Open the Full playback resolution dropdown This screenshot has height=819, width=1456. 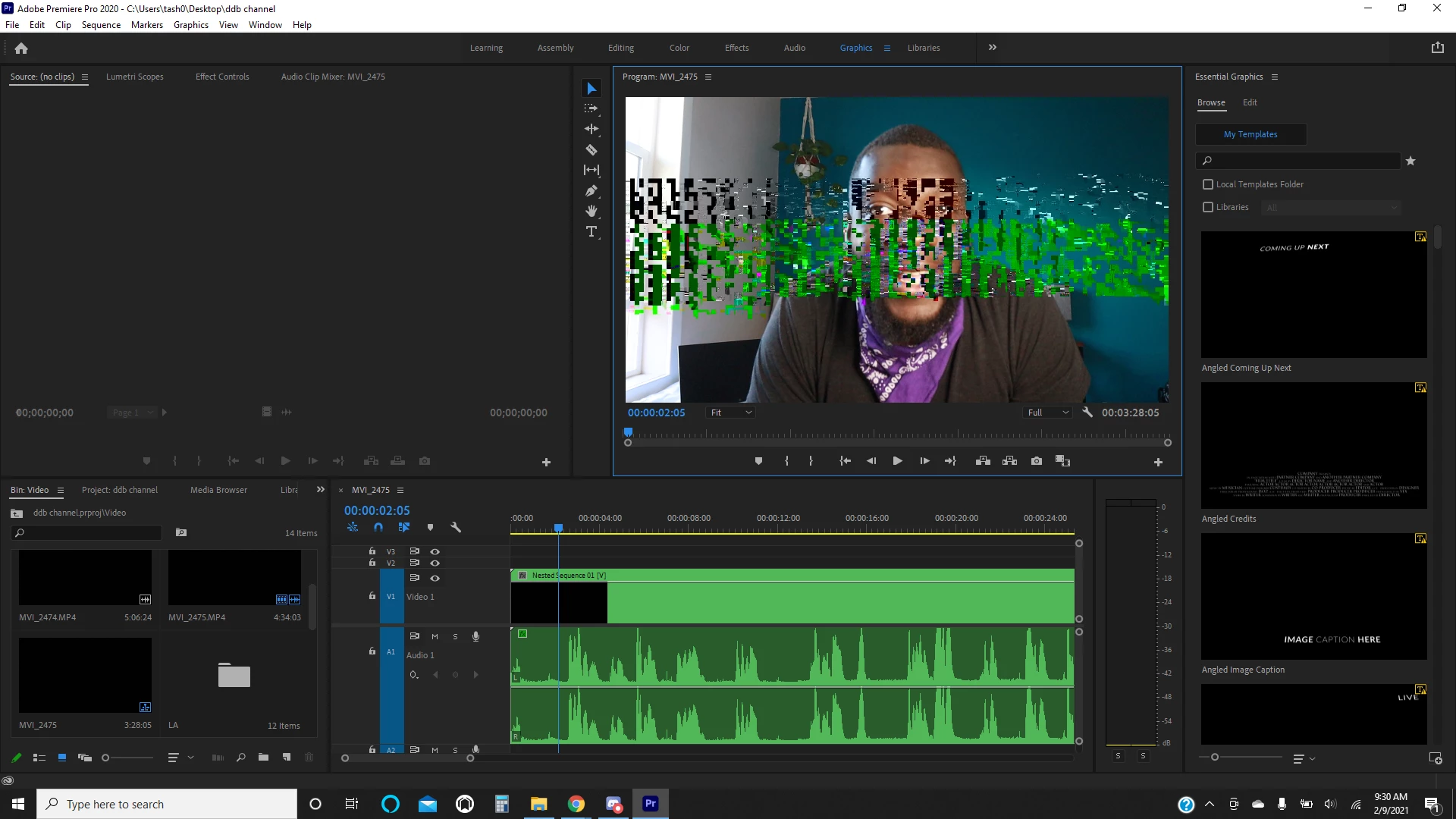[1048, 413]
